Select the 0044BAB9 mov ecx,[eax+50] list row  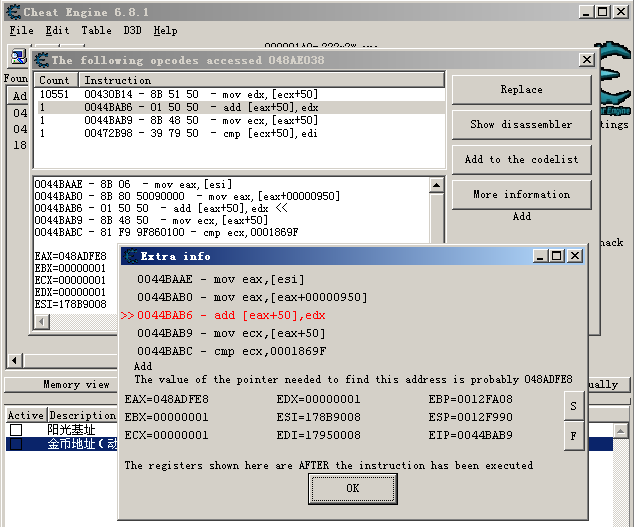coord(239,121)
